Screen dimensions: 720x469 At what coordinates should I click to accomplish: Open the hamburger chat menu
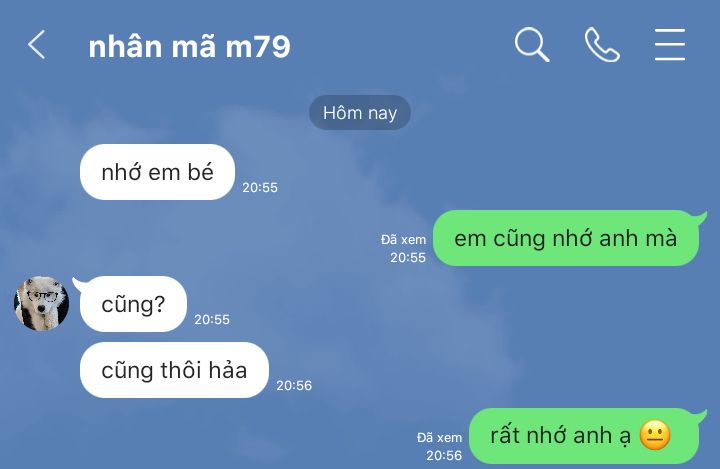point(669,45)
